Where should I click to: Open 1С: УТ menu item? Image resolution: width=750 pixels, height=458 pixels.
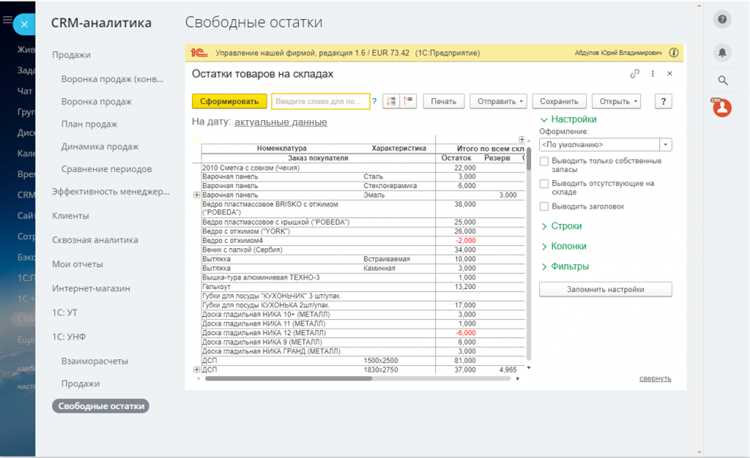point(65,312)
